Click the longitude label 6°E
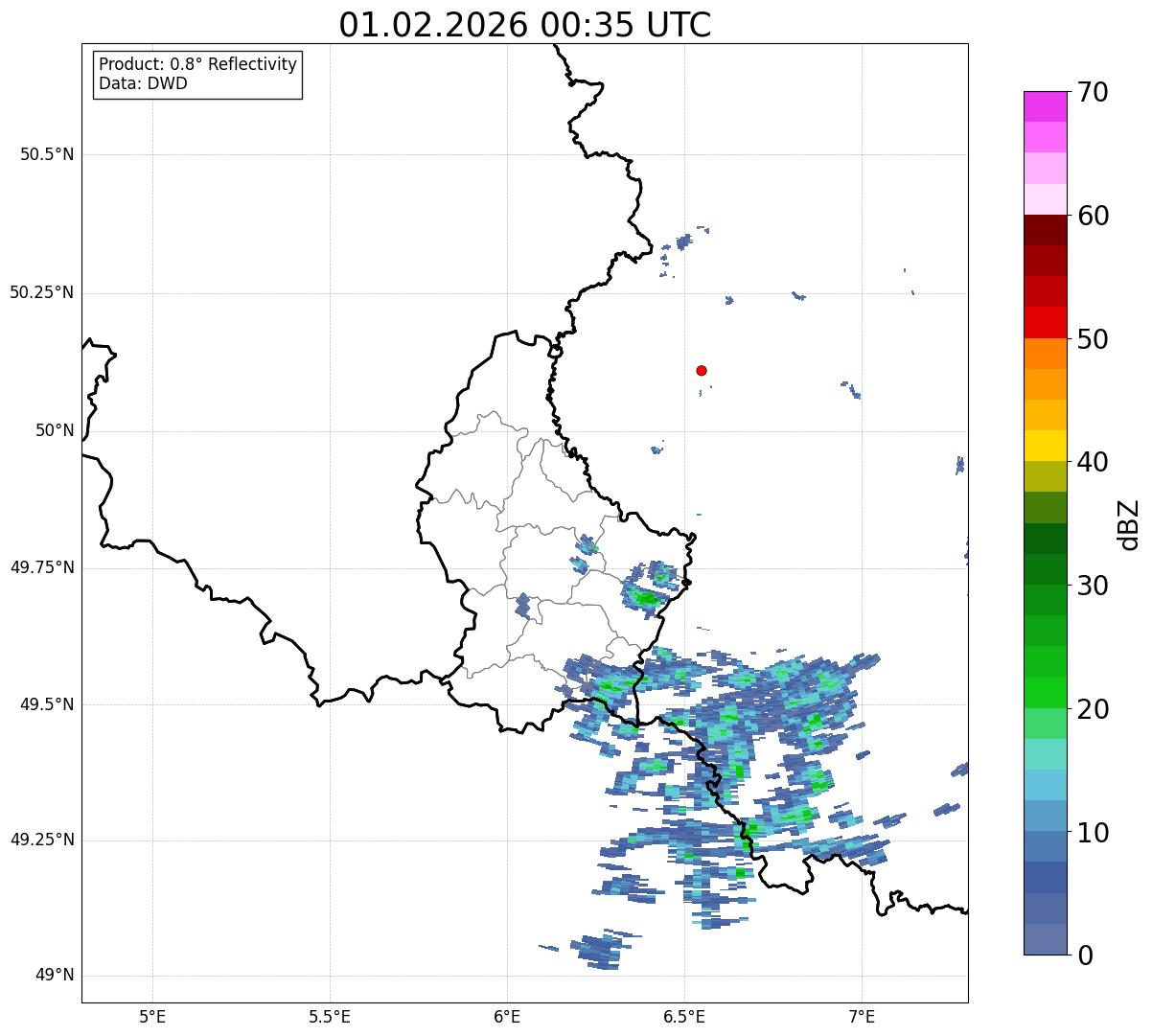1152x1036 pixels. (507, 1016)
